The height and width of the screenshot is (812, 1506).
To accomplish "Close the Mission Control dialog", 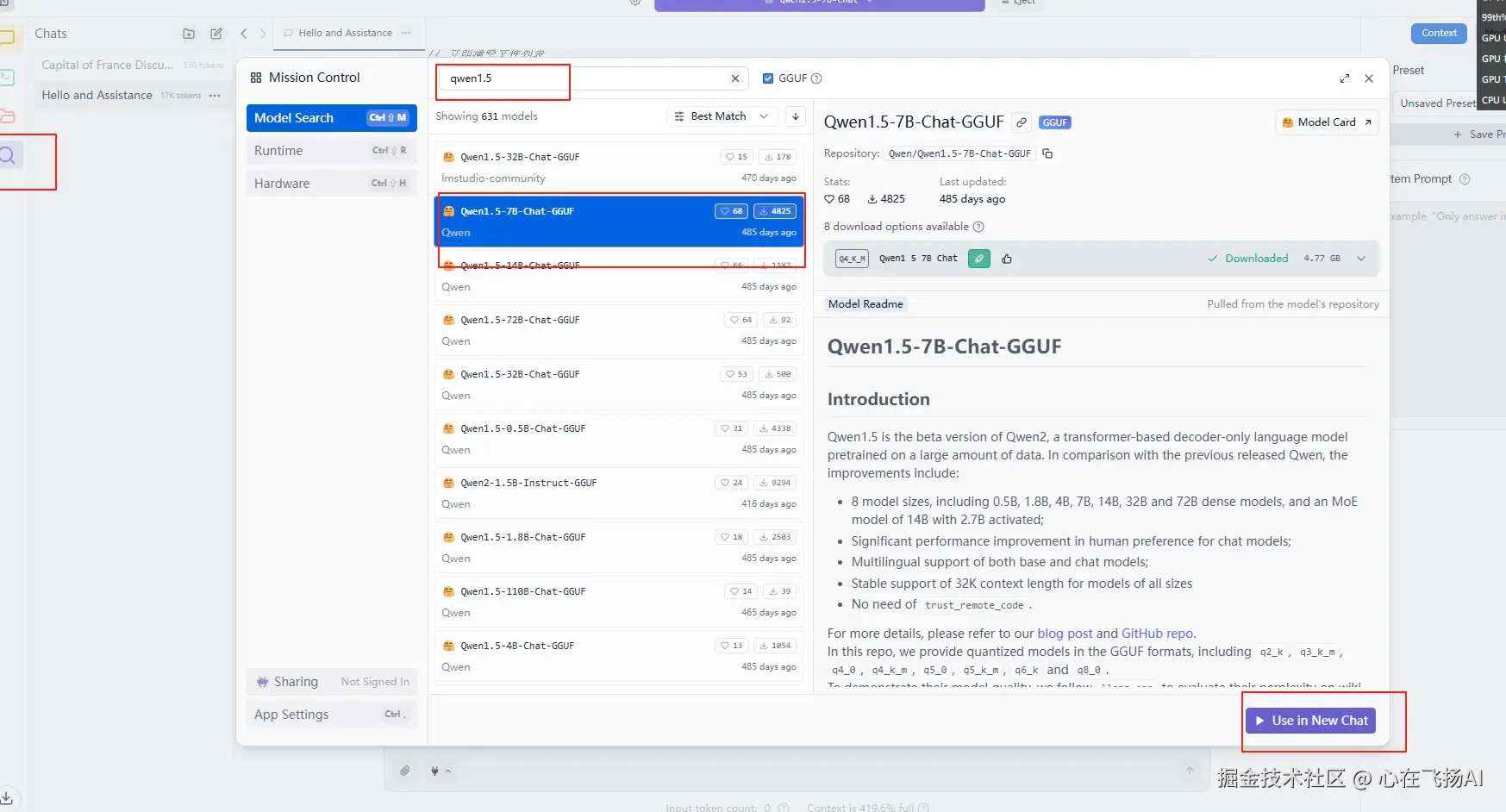I will point(1369,78).
